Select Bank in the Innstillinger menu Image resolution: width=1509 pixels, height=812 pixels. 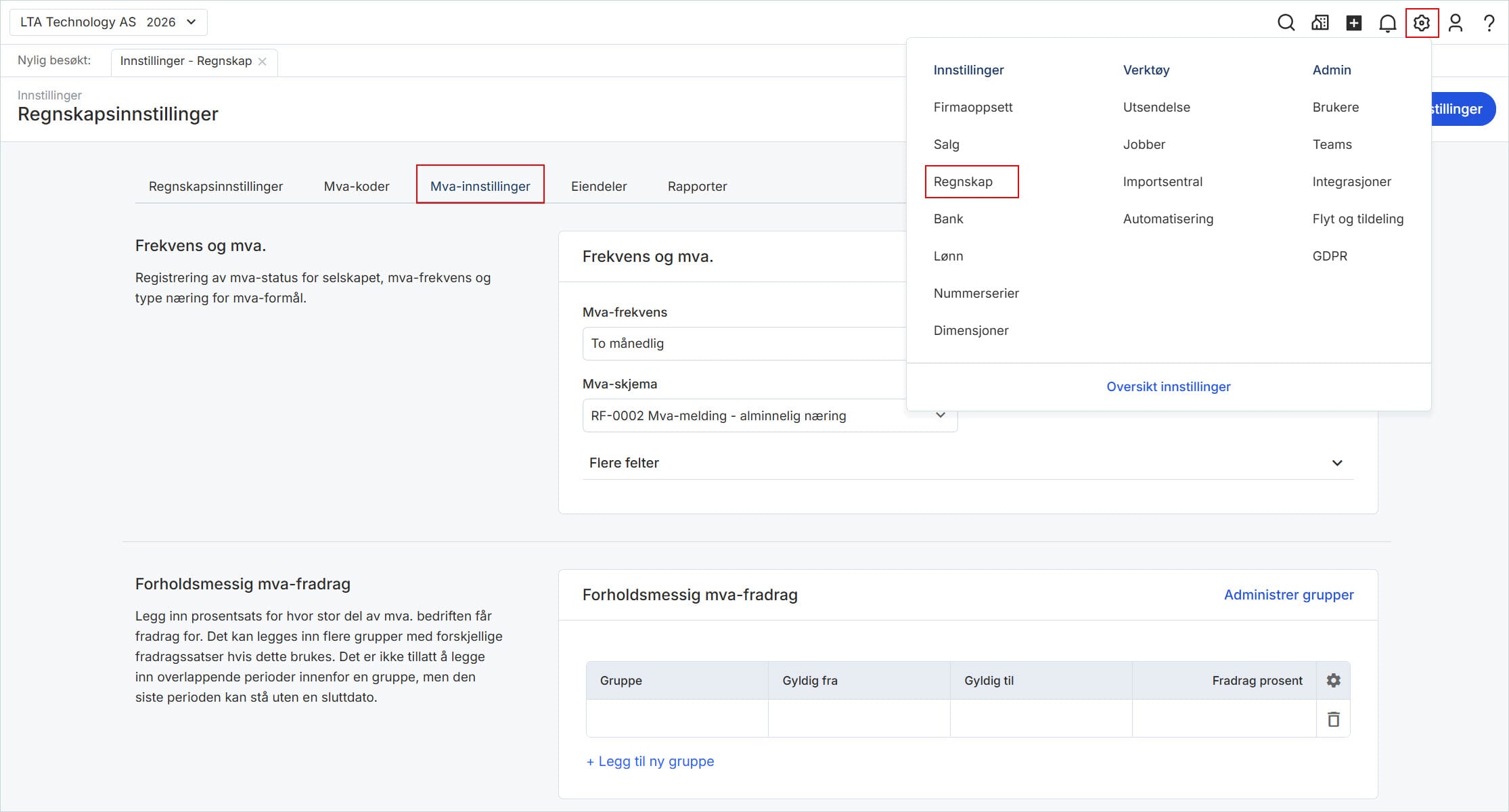[948, 219]
